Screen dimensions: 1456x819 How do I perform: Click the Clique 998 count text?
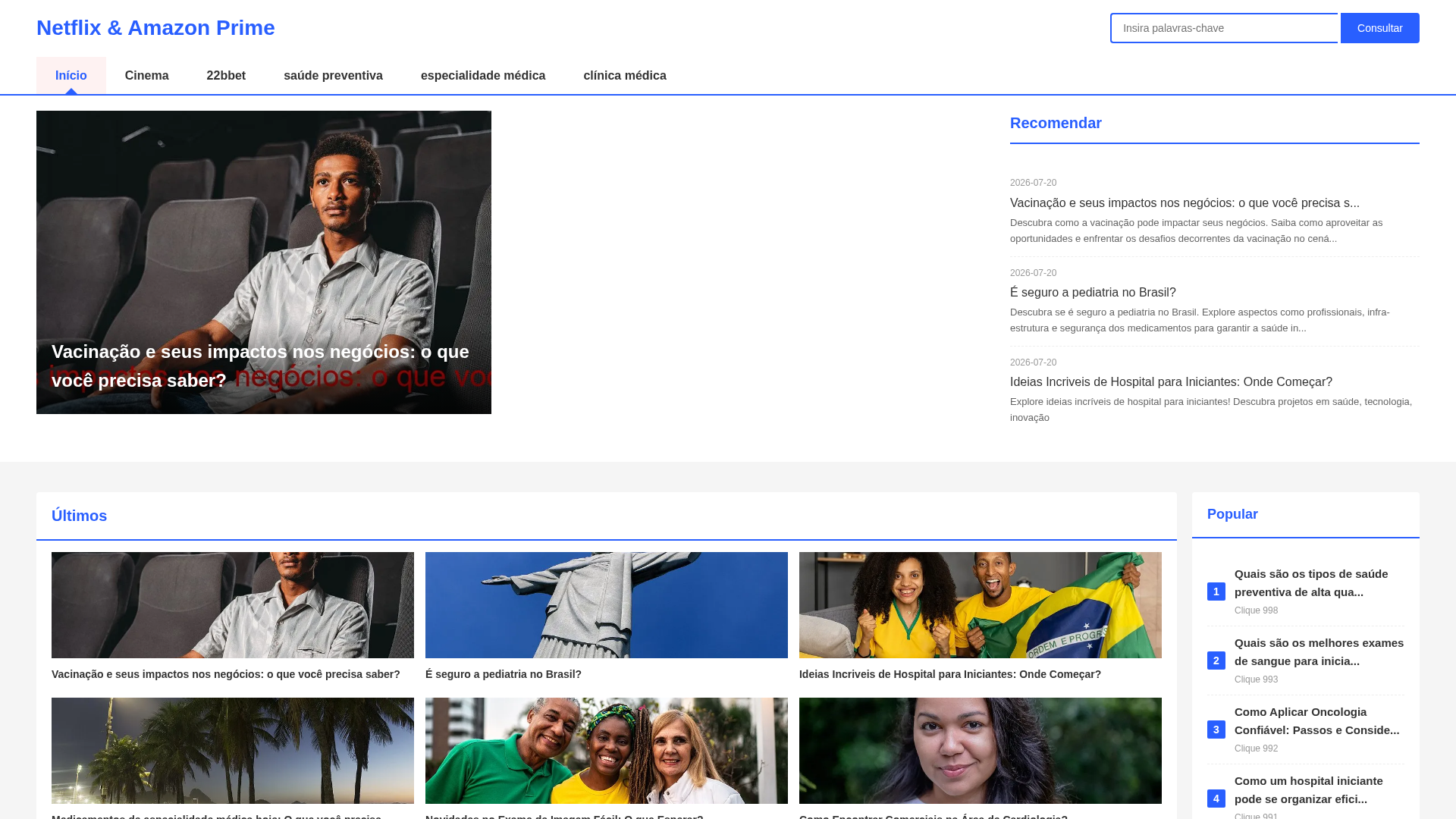1256,610
